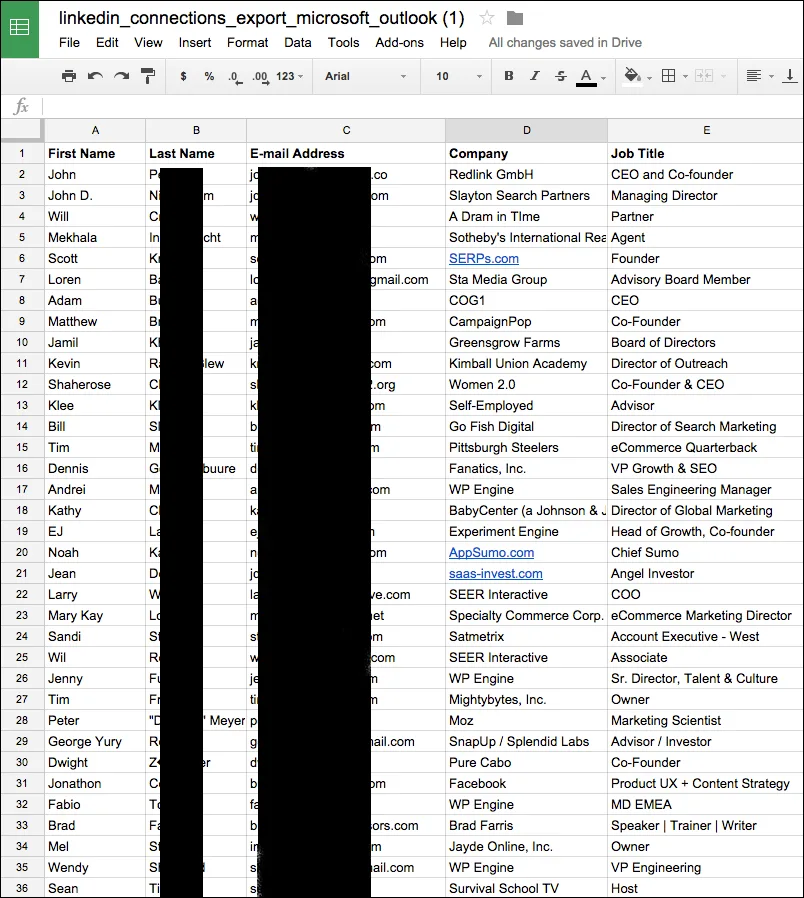Format as currency with dollar icon
Screen dimensions: 804x898
coord(183,76)
